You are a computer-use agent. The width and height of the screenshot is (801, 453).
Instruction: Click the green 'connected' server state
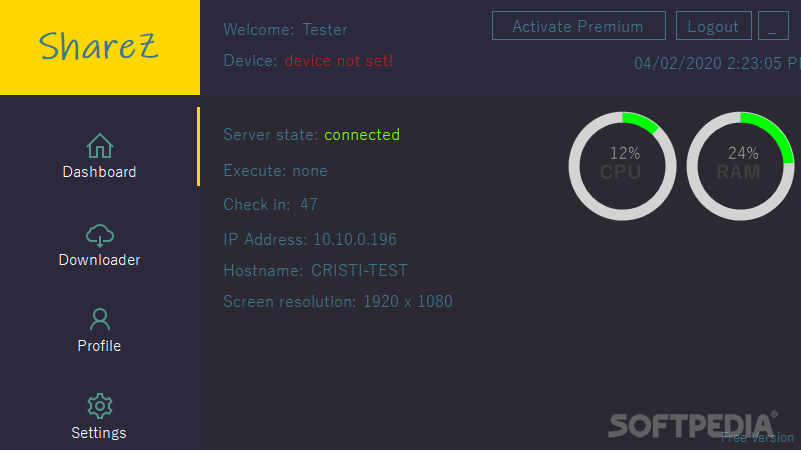pos(362,135)
